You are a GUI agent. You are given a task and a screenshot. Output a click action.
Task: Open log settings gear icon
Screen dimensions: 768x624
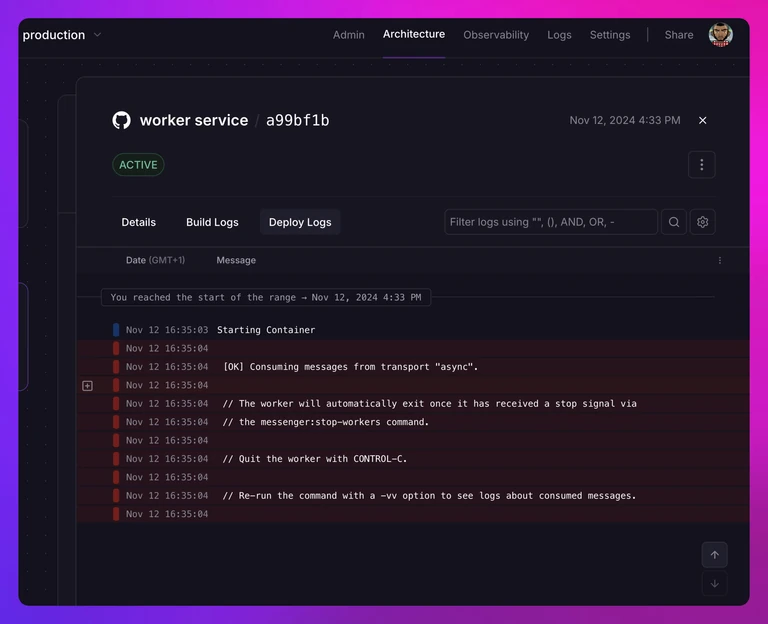coord(702,222)
